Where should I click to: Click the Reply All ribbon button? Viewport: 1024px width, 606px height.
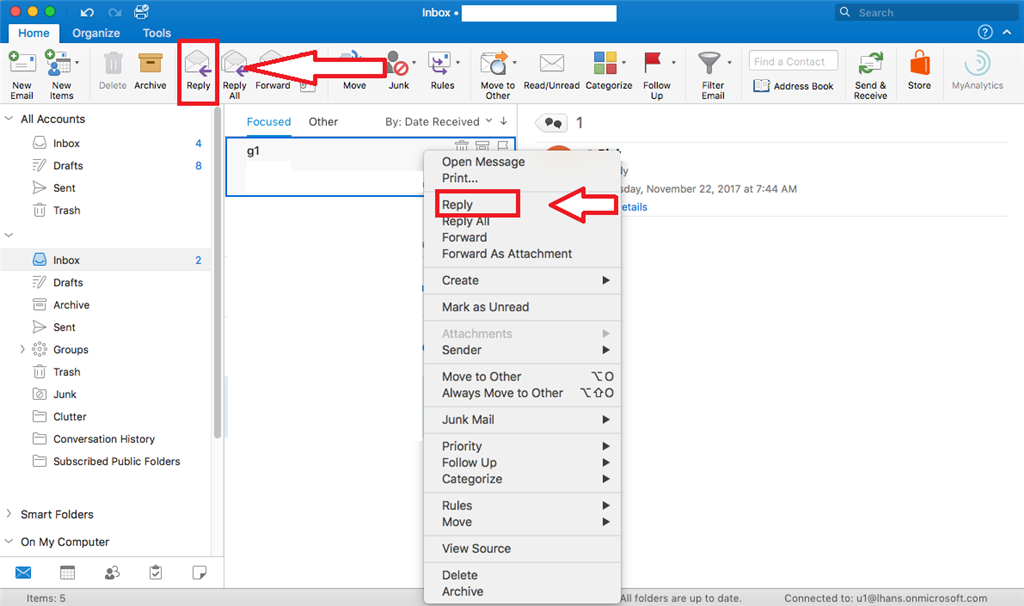tap(234, 73)
